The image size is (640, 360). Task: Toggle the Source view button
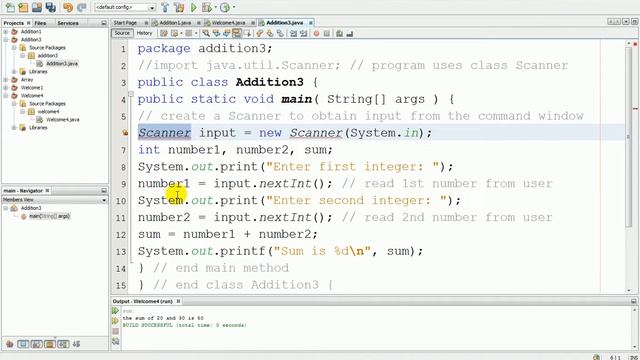(x=122, y=33)
